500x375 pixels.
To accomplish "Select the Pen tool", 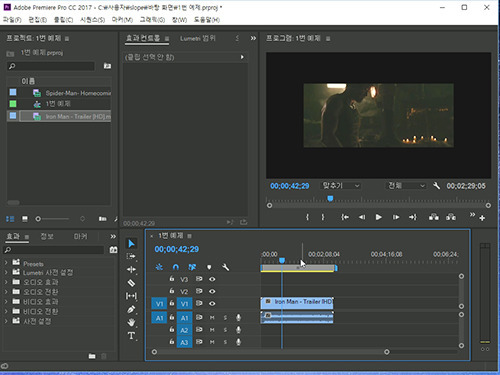I will point(131,309).
